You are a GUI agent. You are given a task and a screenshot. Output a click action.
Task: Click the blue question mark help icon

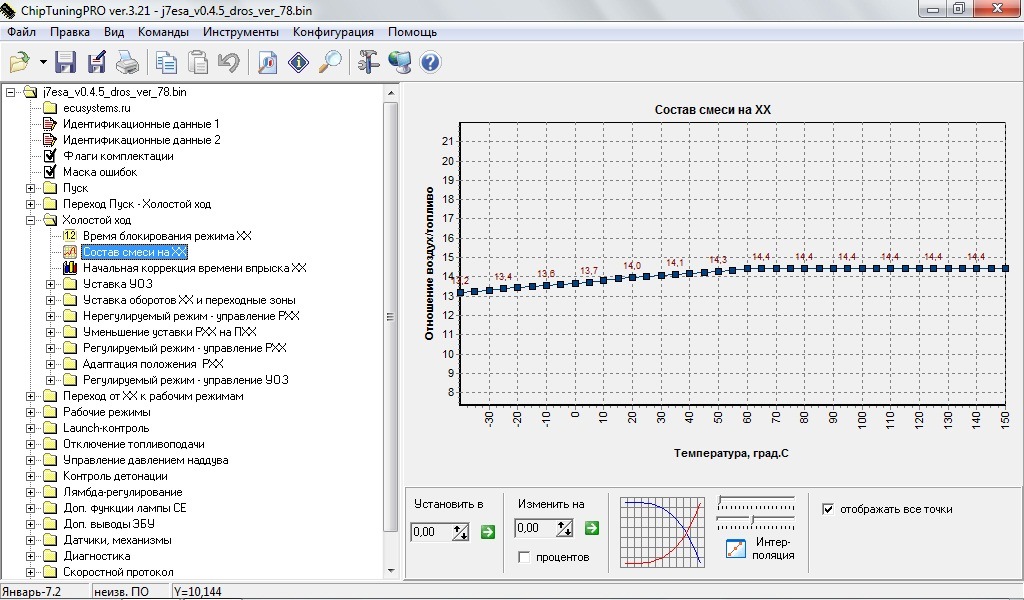pyautogui.click(x=430, y=63)
